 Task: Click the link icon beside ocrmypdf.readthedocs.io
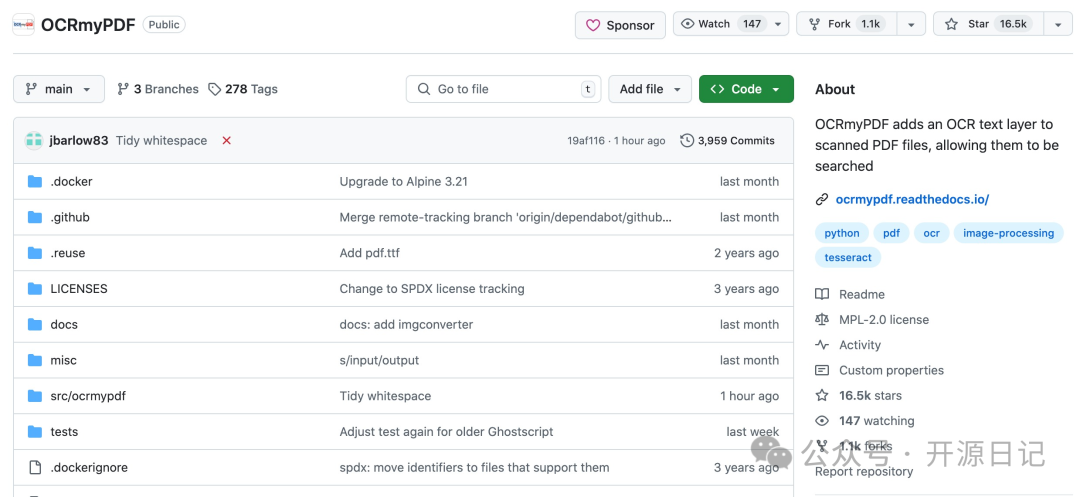pos(822,199)
